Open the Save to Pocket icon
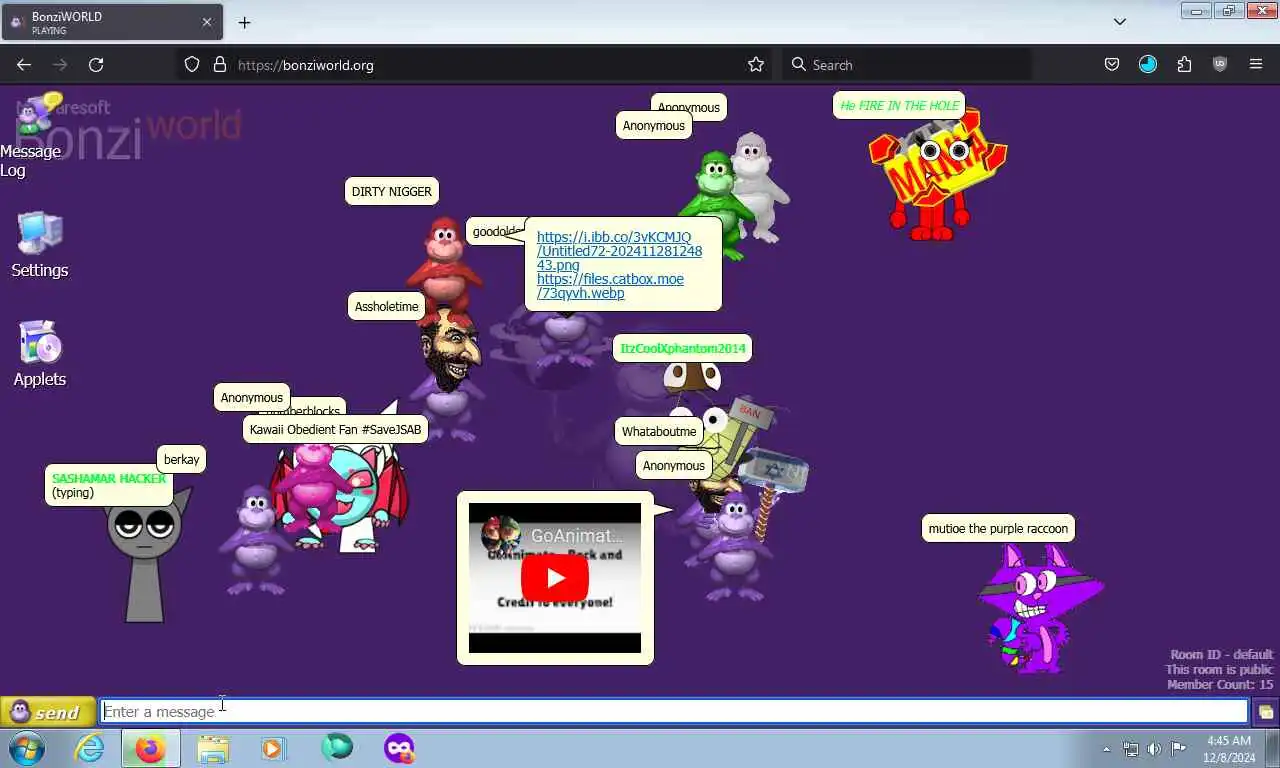 point(1112,65)
